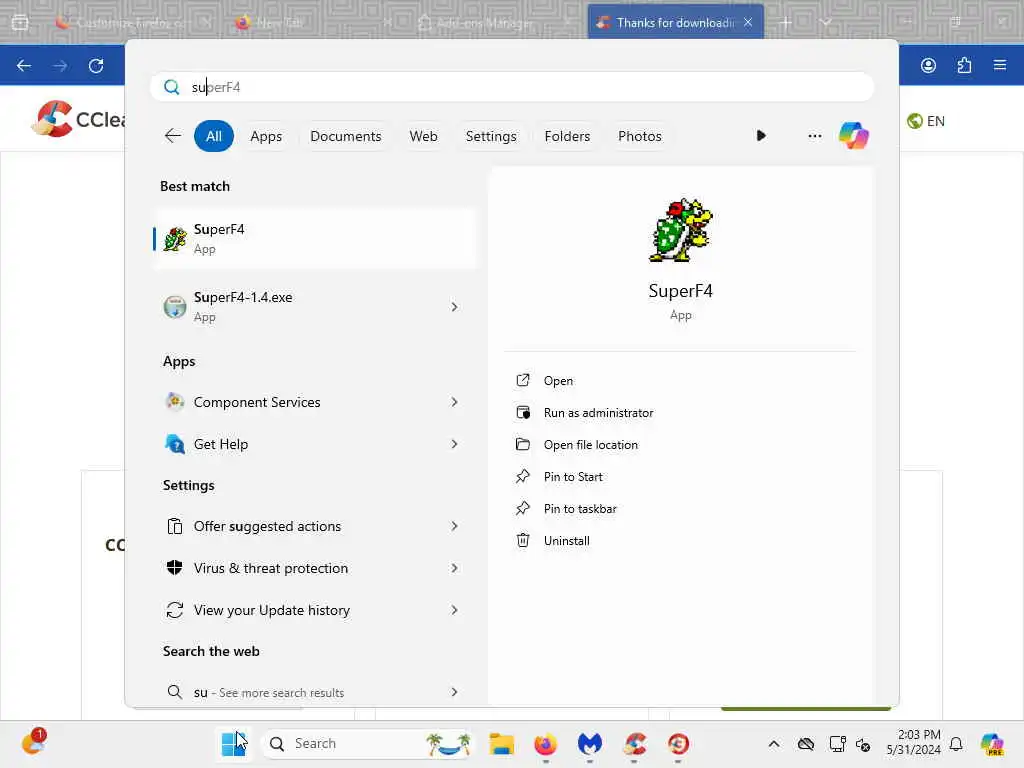Click Open file location

590,445
